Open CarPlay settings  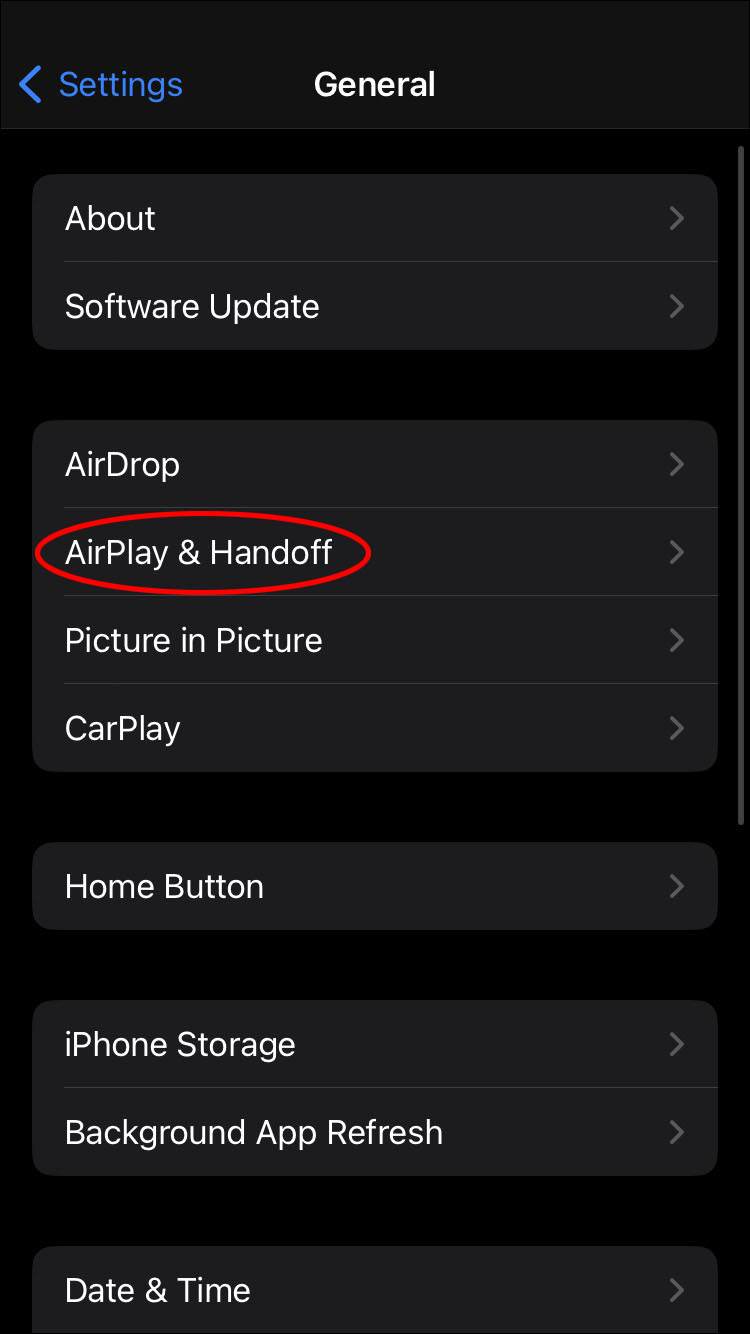[x=375, y=728]
